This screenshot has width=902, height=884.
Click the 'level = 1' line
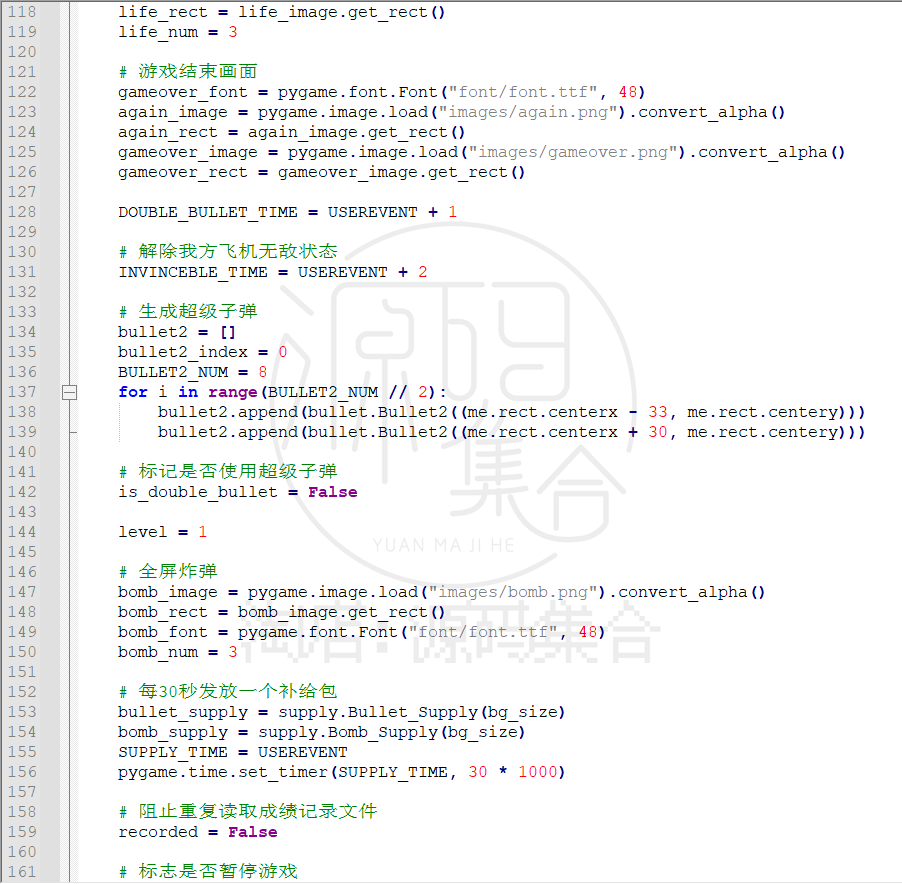[x=162, y=531]
